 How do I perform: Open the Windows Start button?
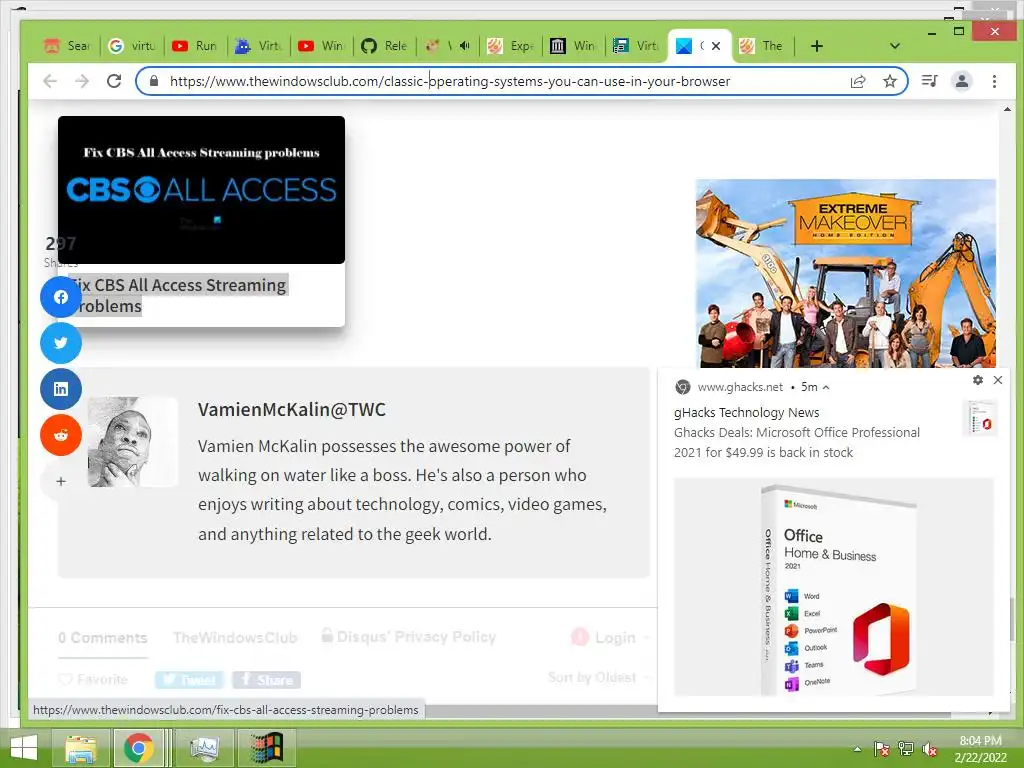coord(24,748)
